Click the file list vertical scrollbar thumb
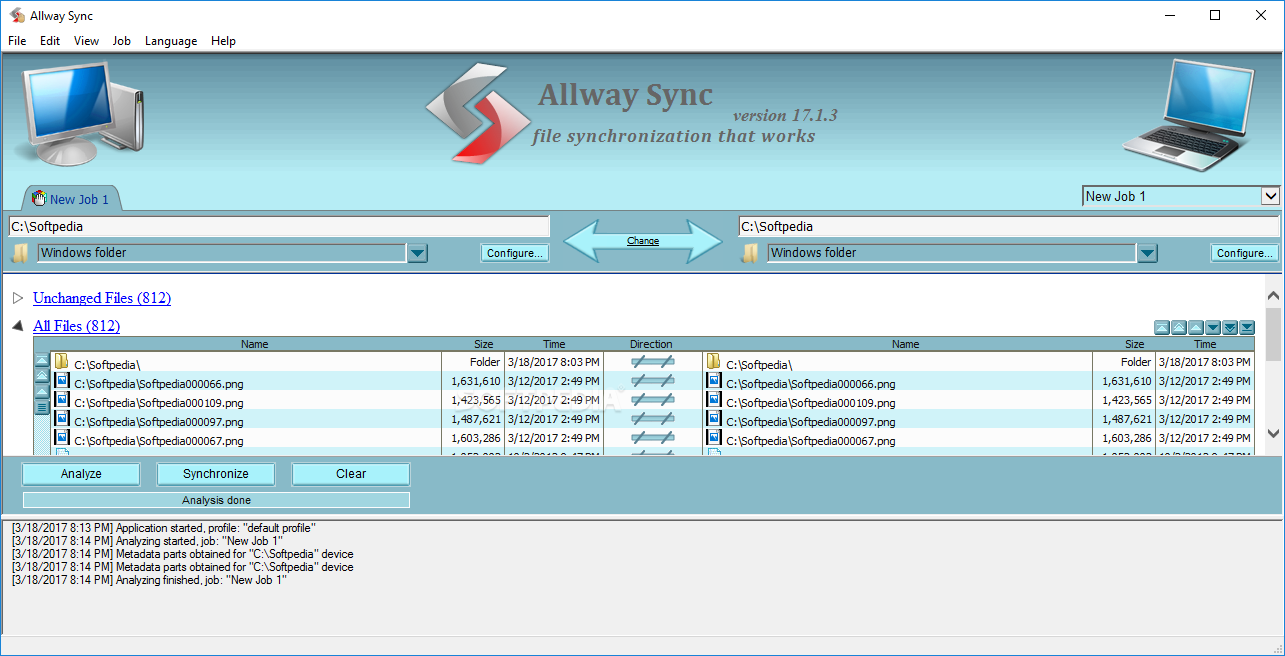The height and width of the screenshot is (656, 1285). coord(1273,333)
